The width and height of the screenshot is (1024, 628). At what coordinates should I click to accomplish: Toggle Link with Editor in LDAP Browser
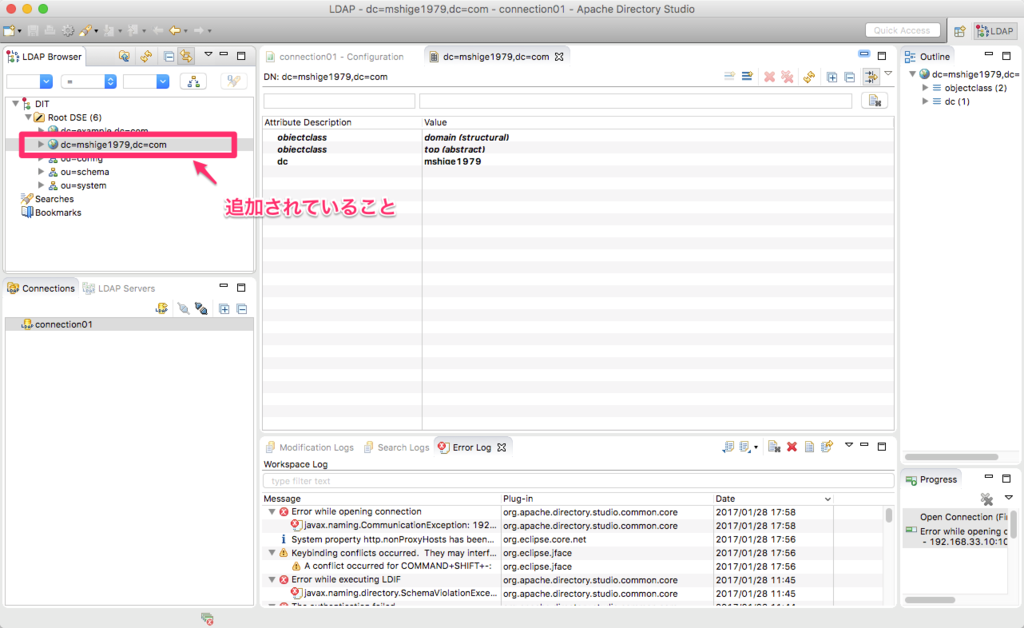tap(186, 57)
